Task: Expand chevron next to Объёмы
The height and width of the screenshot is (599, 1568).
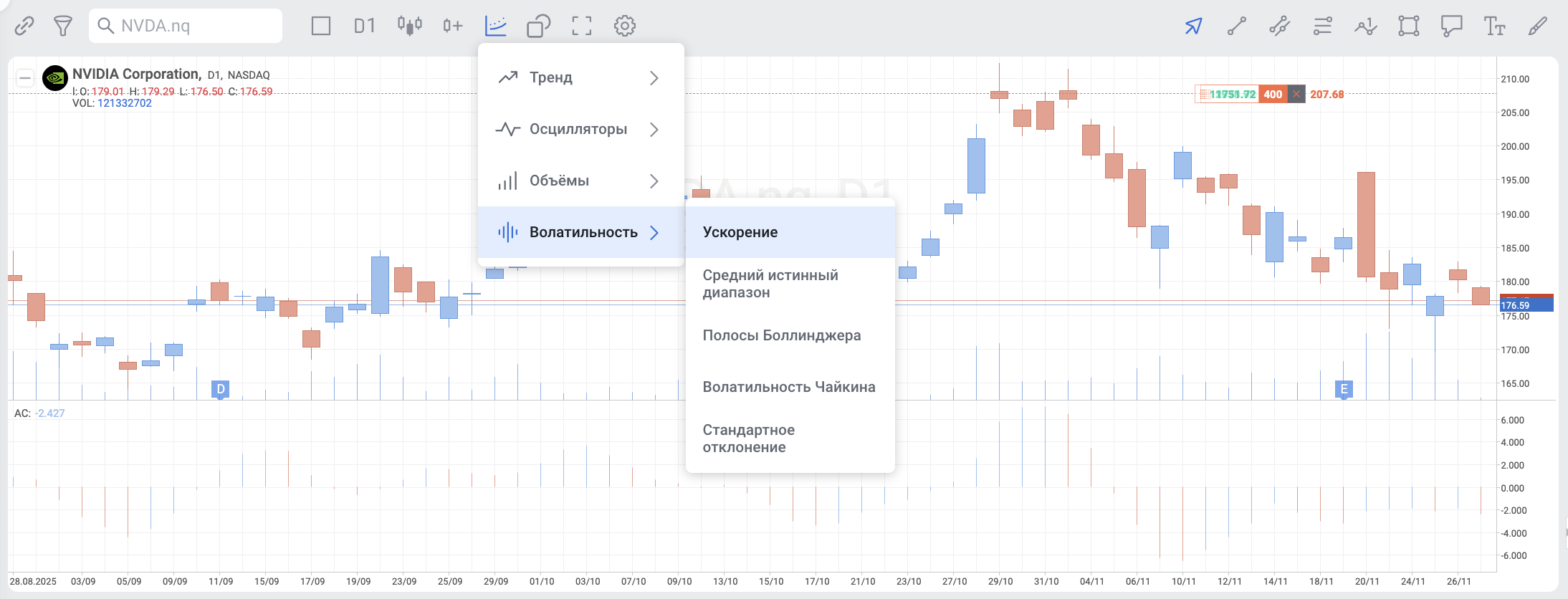Action: [x=654, y=181]
